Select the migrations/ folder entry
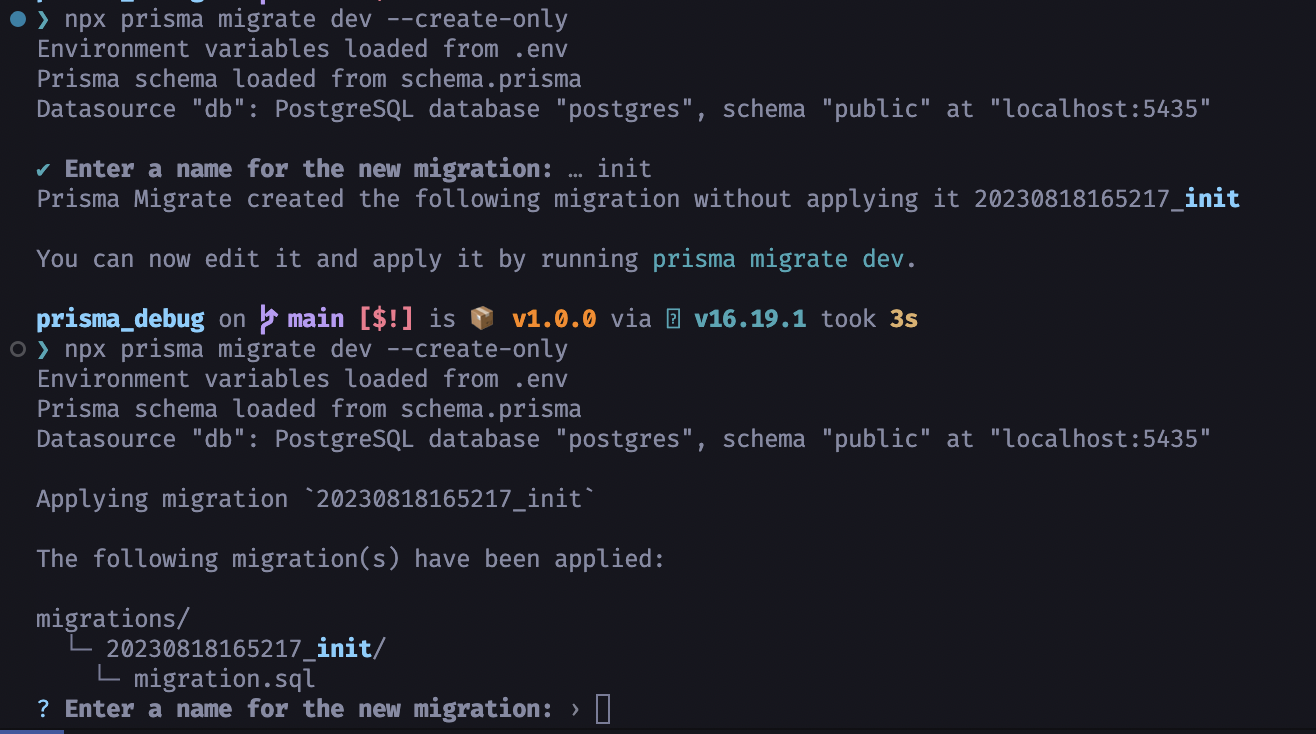Viewport: 1316px width, 734px height. click(112, 618)
